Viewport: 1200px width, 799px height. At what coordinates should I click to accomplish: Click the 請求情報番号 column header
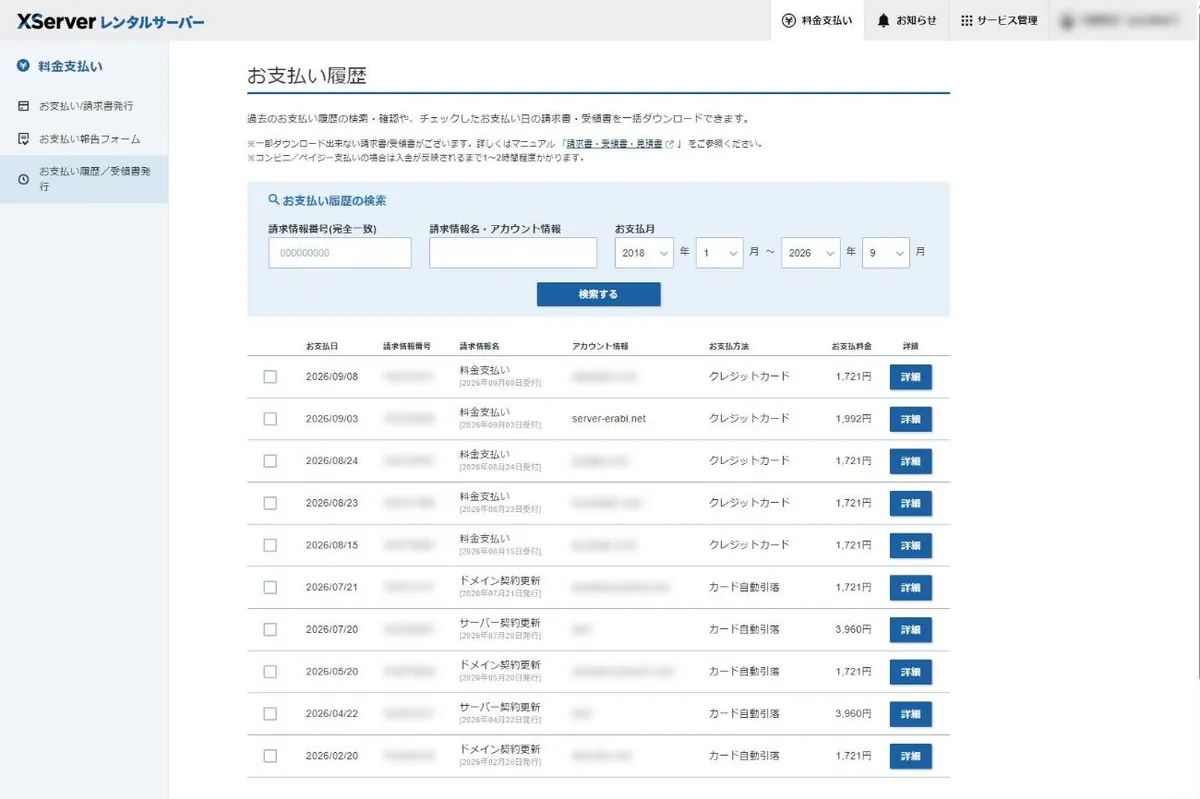(407, 346)
